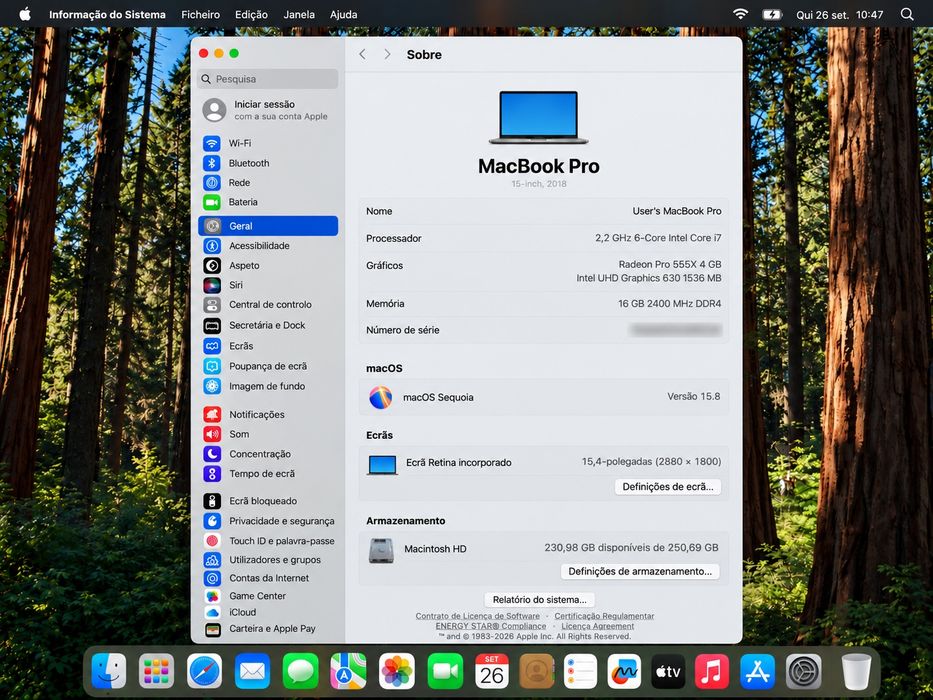Go back with the left chevron
Screen dimensions: 933x700
(x=362, y=55)
